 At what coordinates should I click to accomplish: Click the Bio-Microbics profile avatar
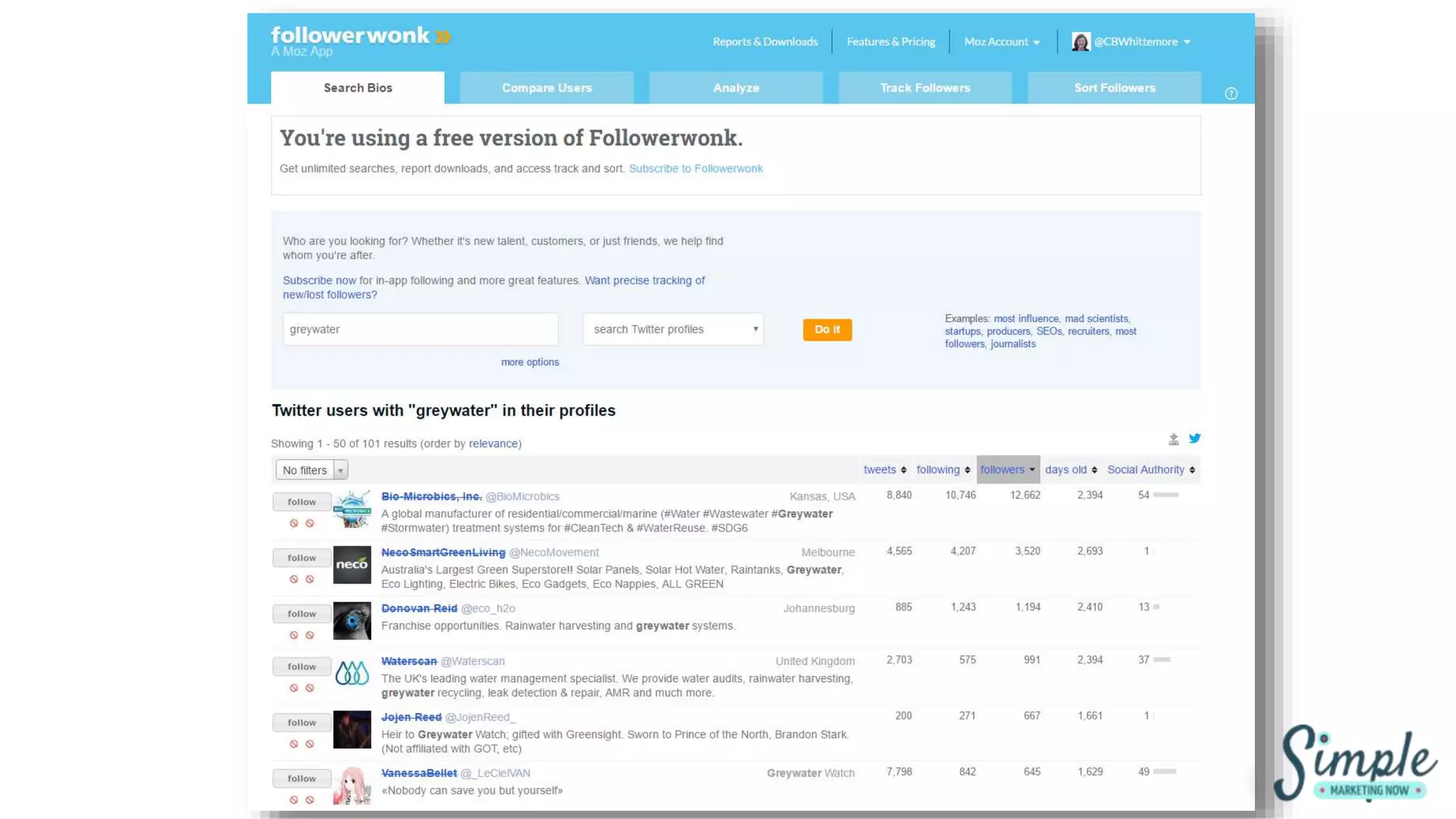(352, 509)
